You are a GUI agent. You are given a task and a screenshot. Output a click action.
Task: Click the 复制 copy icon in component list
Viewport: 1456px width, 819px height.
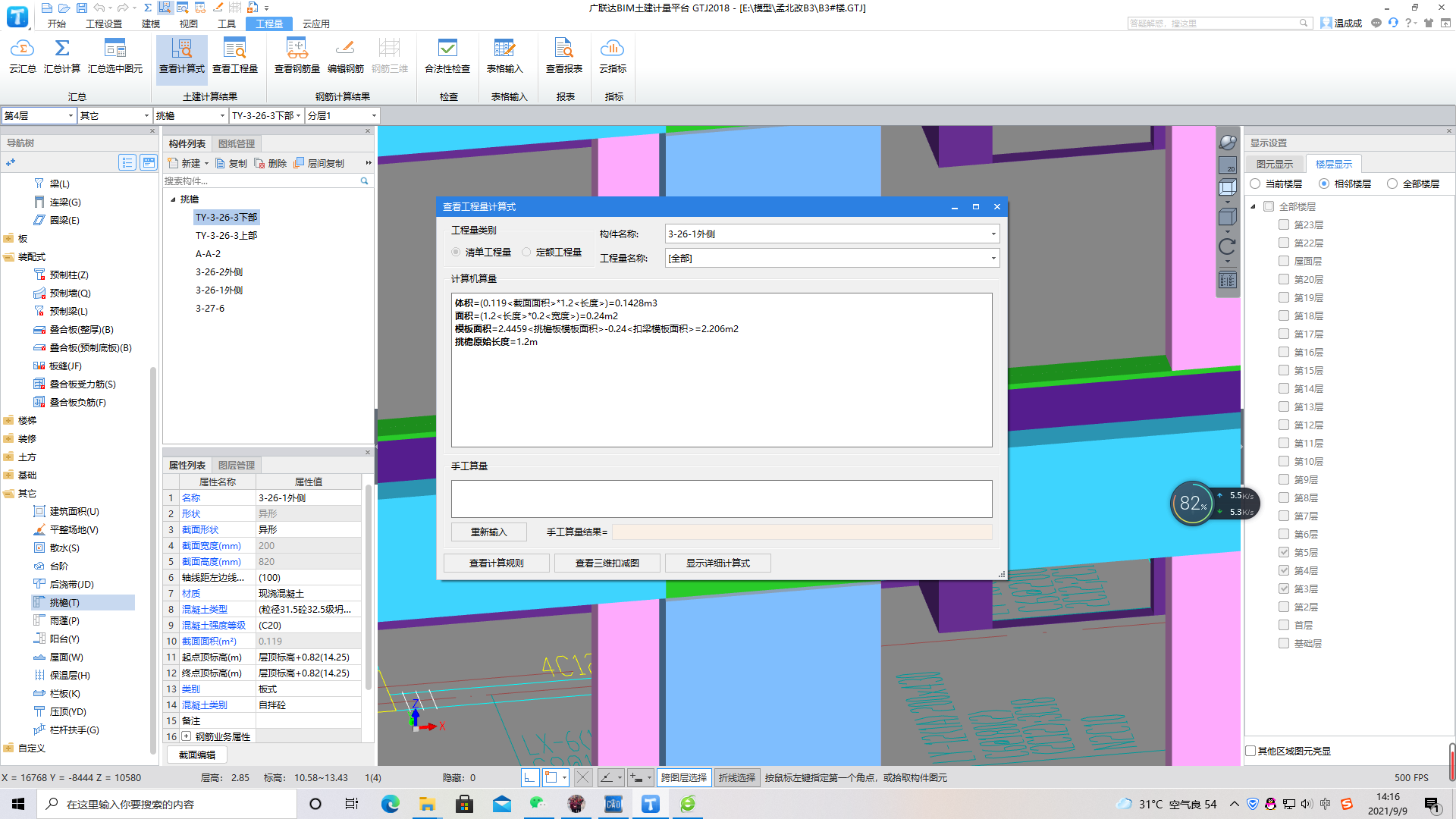point(221,163)
